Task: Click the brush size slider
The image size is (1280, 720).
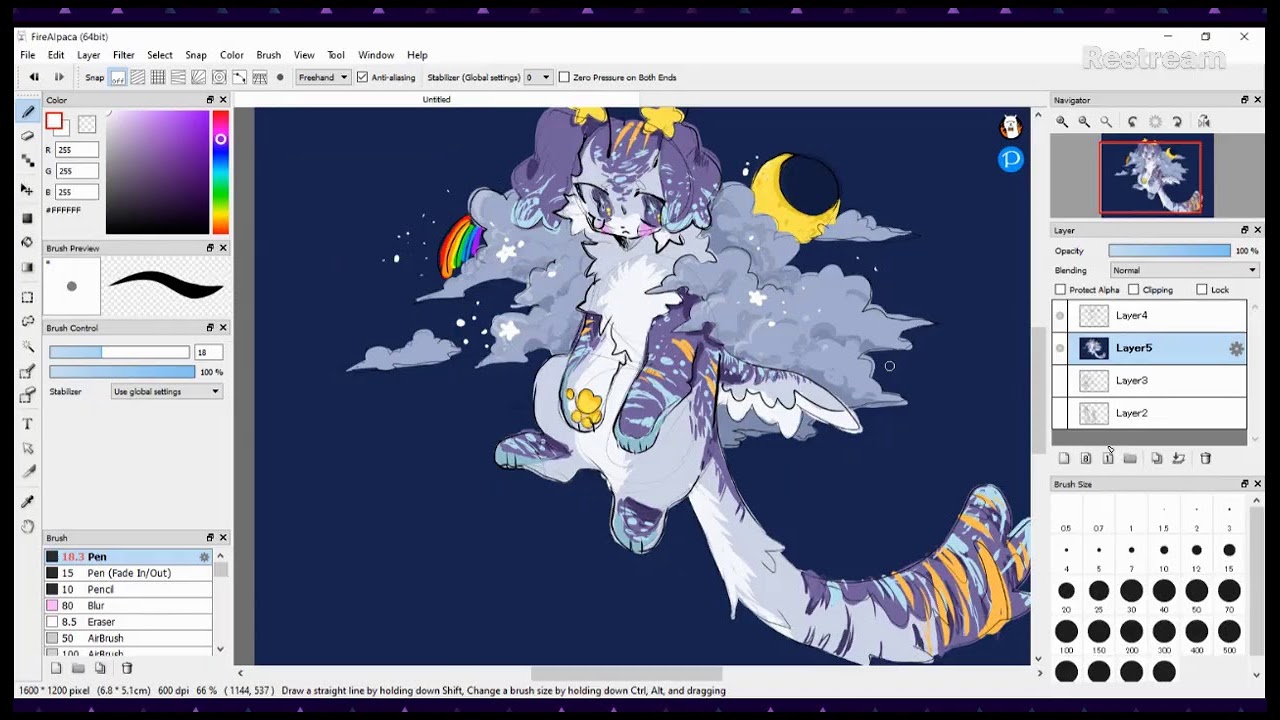Action: [x=119, y=352]
